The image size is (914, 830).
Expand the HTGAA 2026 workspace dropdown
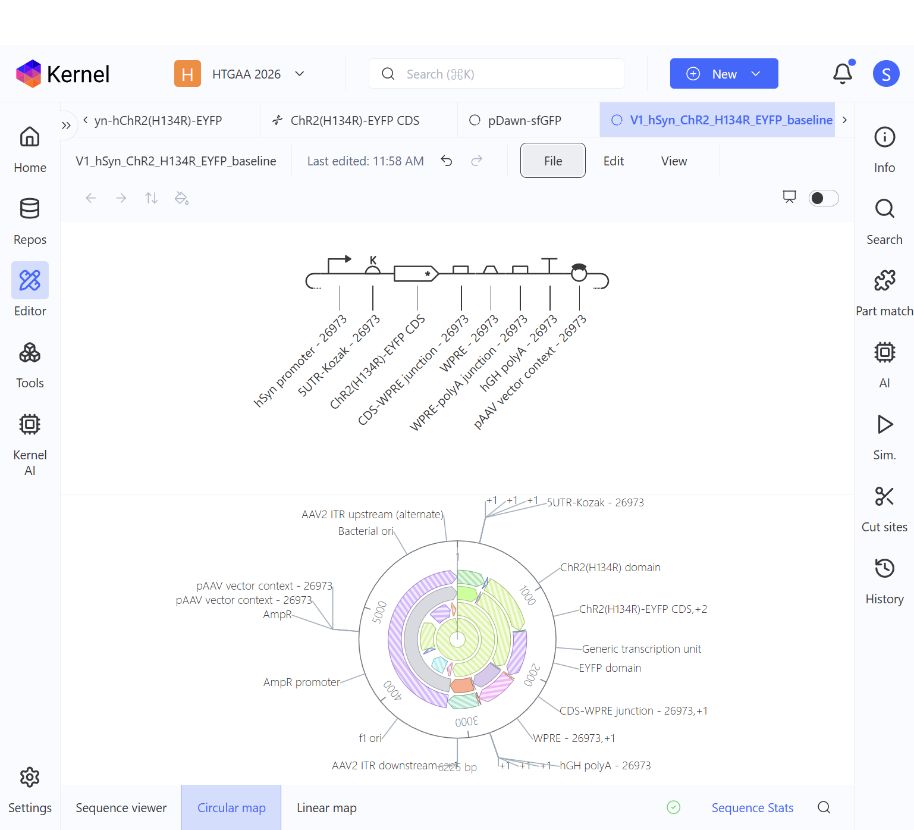300,73
